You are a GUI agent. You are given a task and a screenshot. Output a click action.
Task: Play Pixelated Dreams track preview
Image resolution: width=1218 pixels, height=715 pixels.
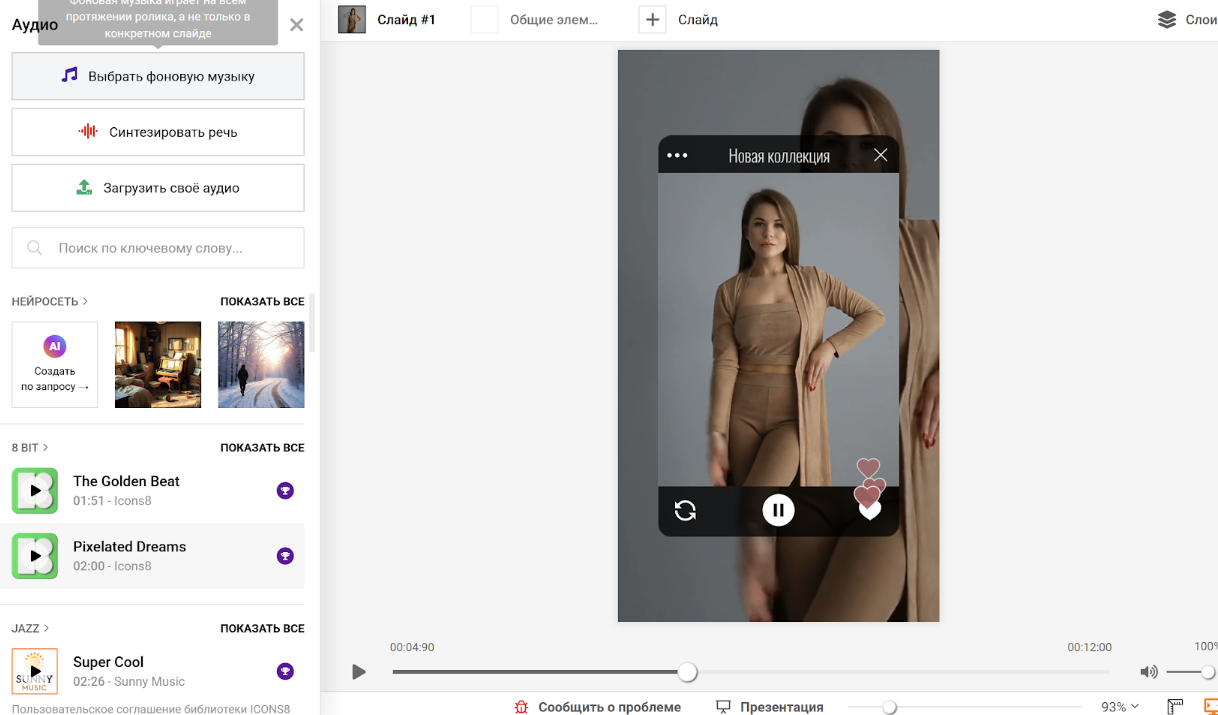pyautogui.click(x=35, y=556)
